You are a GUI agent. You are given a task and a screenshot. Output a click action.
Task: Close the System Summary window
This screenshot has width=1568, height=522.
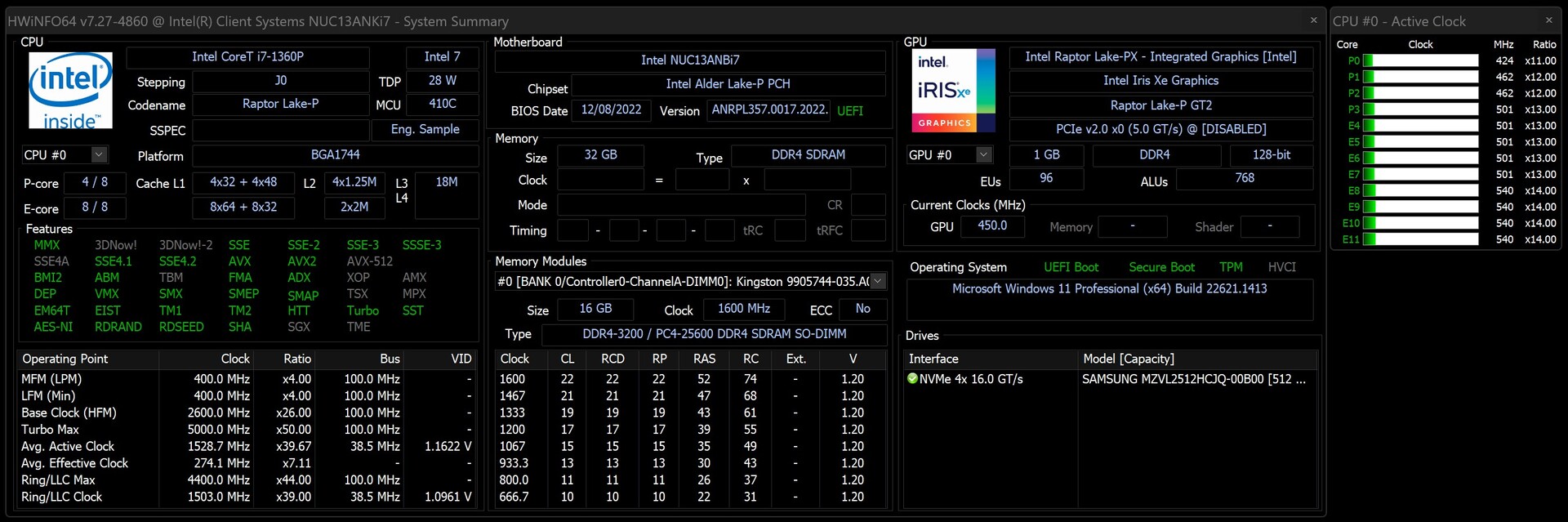pos(1313,20)
